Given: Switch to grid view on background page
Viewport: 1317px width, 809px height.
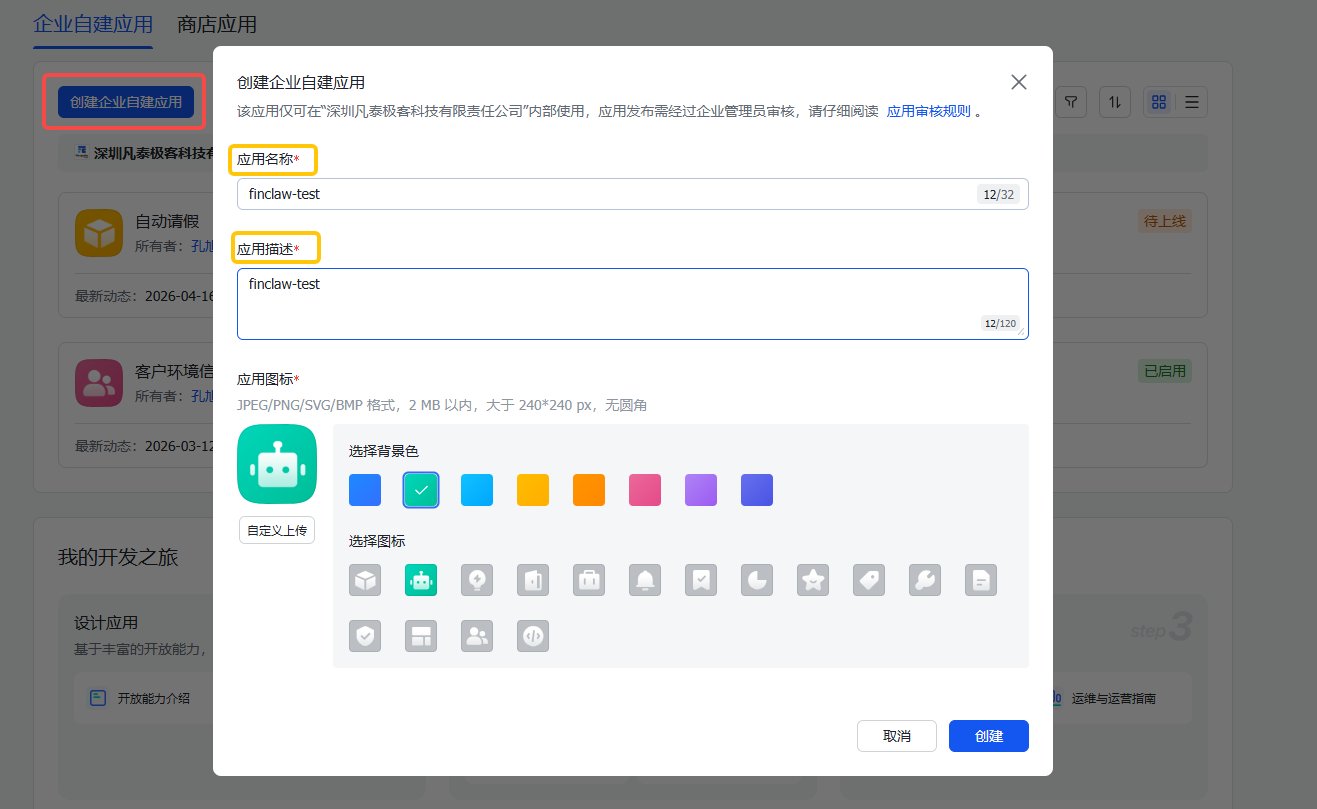Looking at the screenshot, I should [x=1159, y=102].
